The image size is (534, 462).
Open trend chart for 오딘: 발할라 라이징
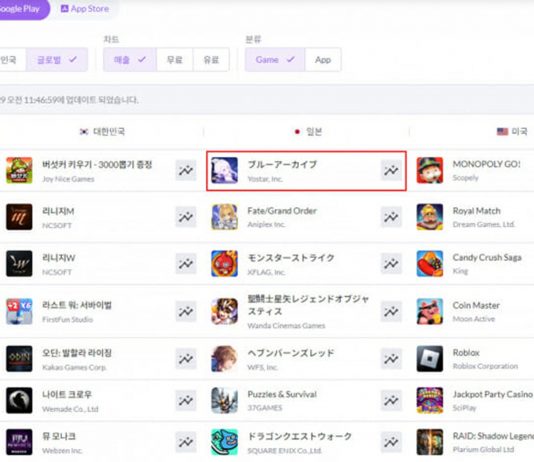tap(186, 359)
